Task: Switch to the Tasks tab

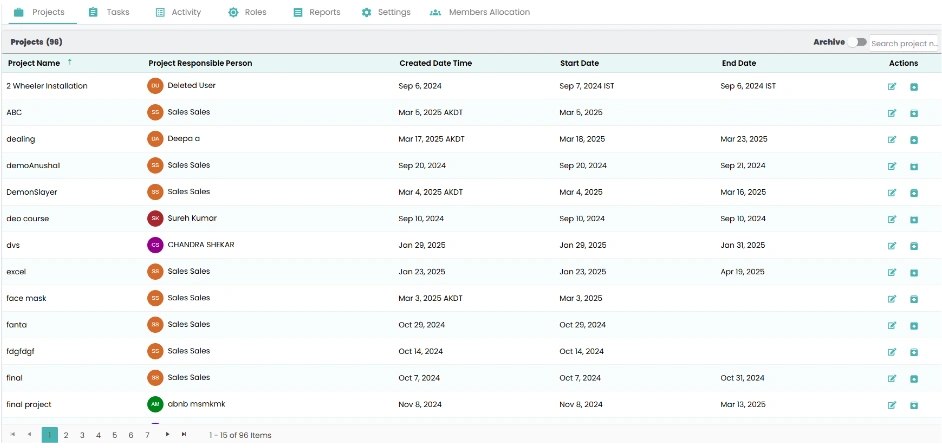Action: coord(109,12)
